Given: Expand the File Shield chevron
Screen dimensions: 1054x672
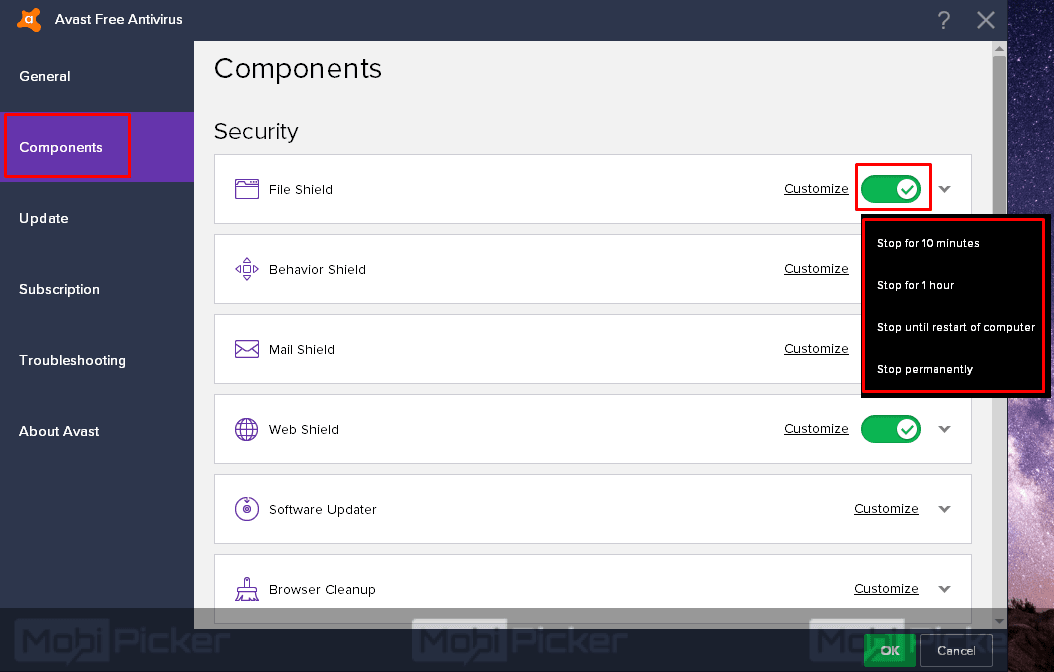Looking at the screenshot, I should (944, 189).
